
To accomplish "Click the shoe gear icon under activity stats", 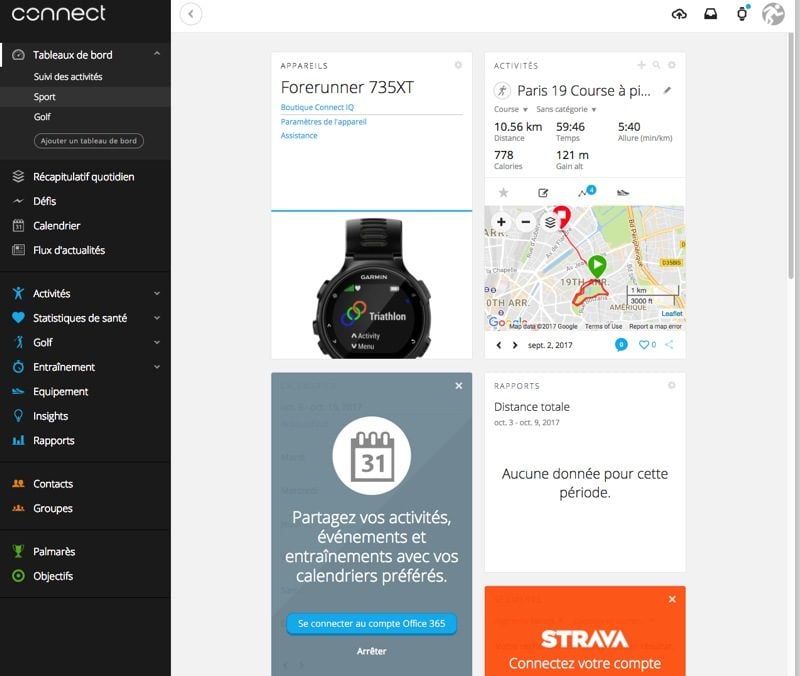I will coord(623,193).
